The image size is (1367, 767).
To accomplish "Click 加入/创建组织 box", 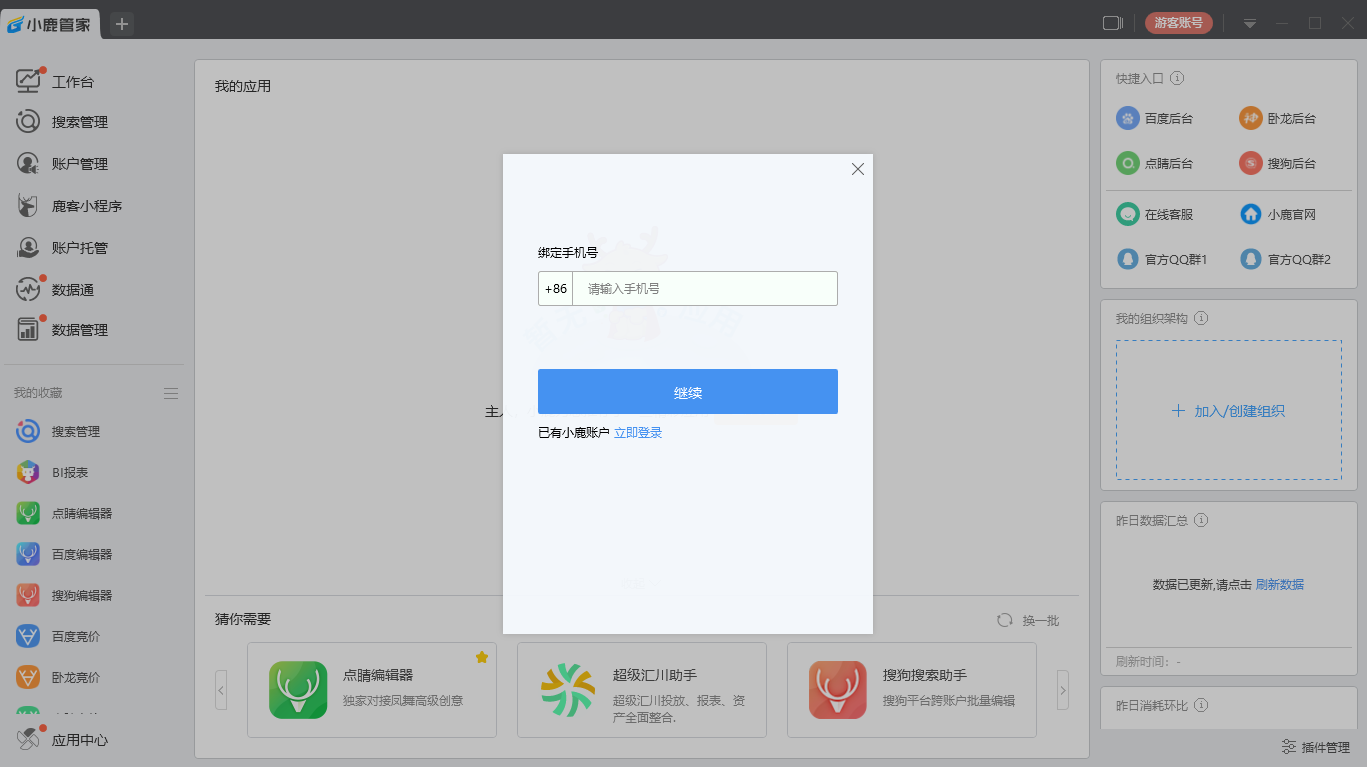I will coord(1229,410).
